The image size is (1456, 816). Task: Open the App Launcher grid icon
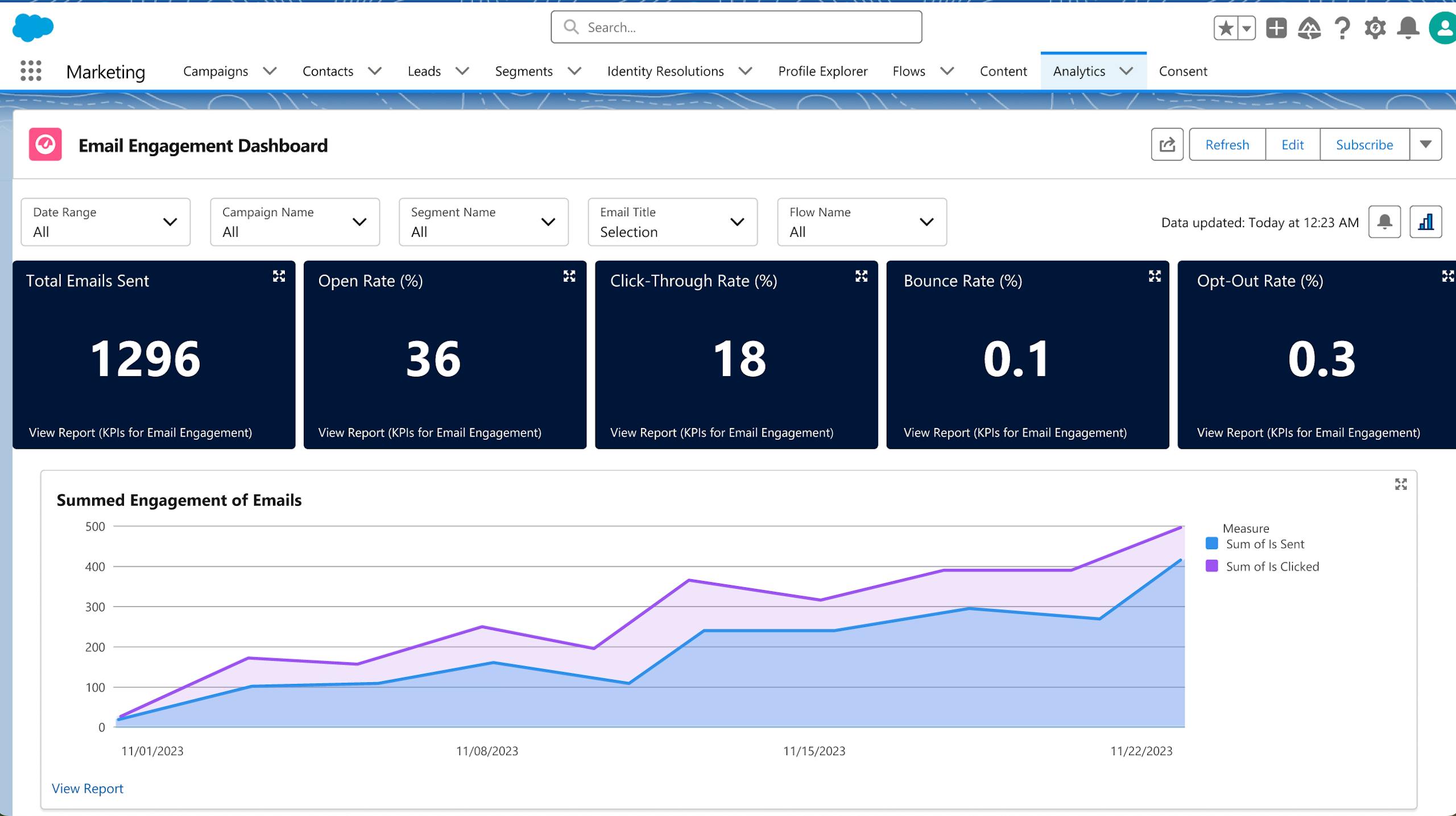click(x=31, y=71)
